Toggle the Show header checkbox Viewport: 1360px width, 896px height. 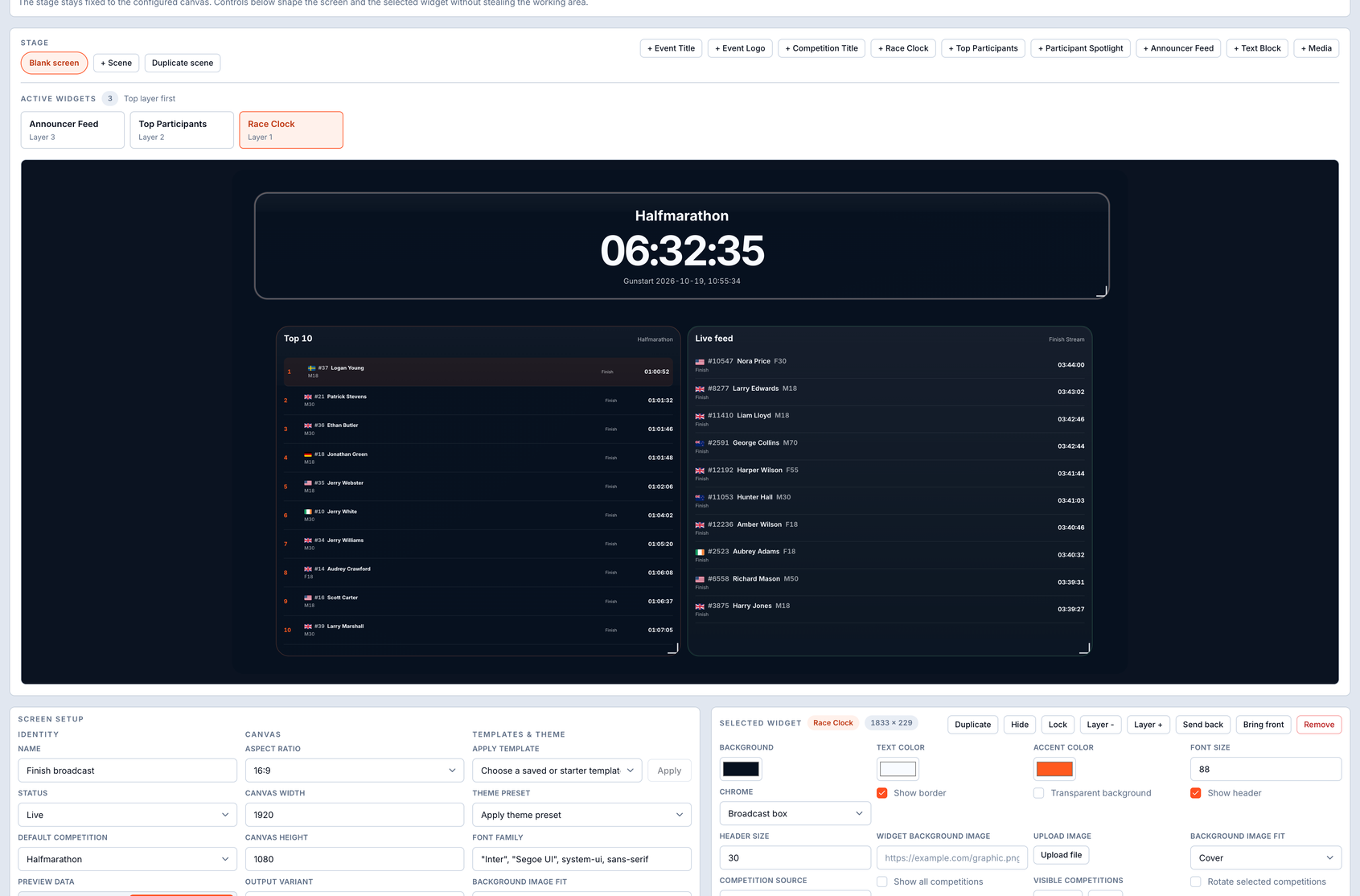(x=1196, y=793)
